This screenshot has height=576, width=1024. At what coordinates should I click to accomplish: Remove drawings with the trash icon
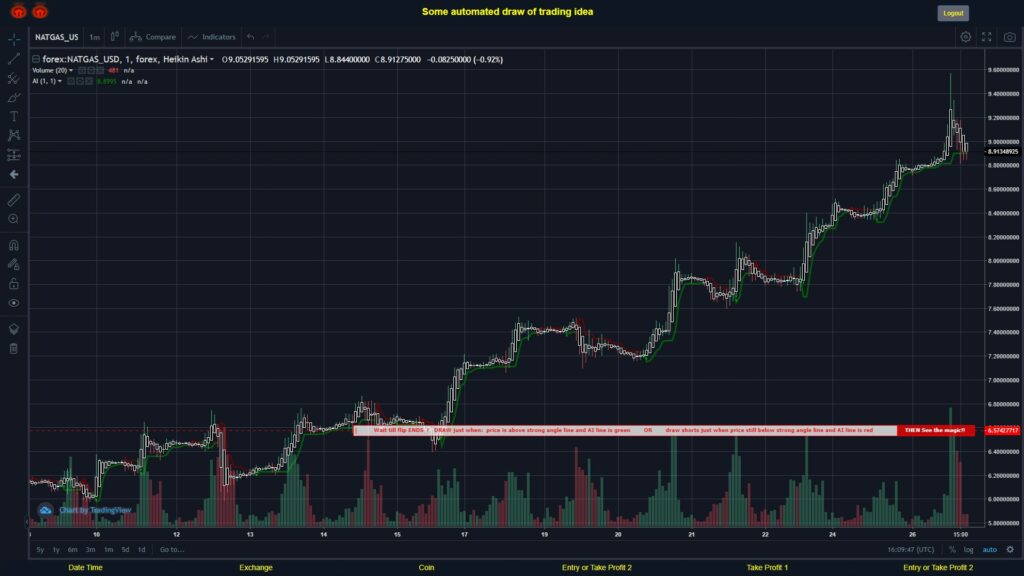(x=14, y=349)
